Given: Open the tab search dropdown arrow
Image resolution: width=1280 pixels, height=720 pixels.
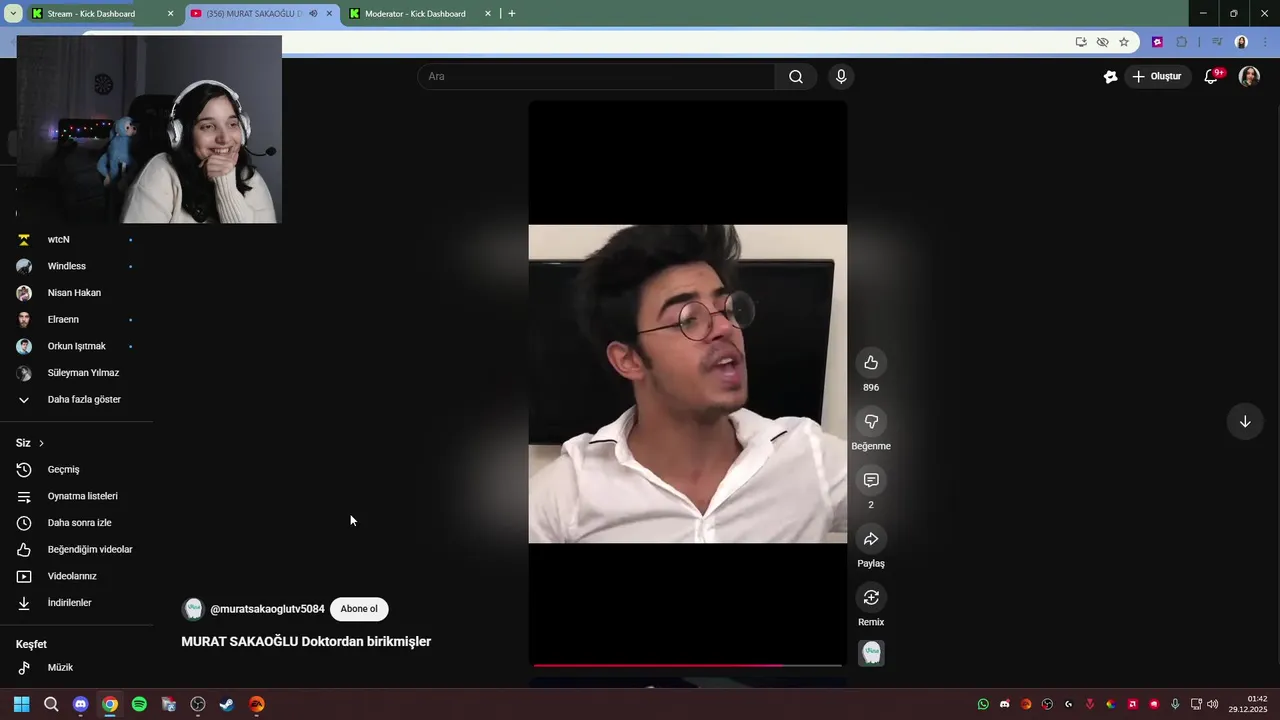Looking at the screenshot, I should point(13,14).
